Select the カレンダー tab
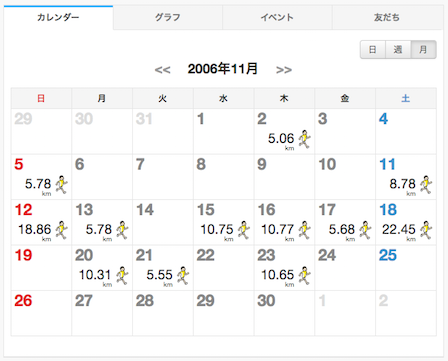 [x=58, y=17]
